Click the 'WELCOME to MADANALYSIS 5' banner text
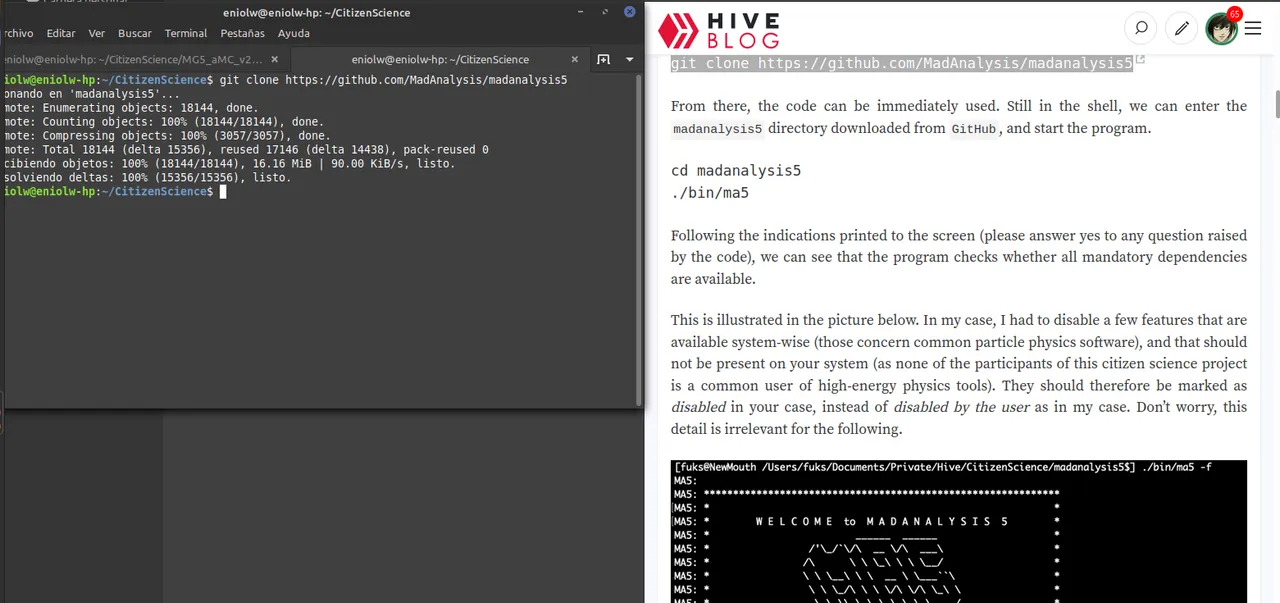Viewport: 1280px width, 603px height. click(x=882, y=521)
